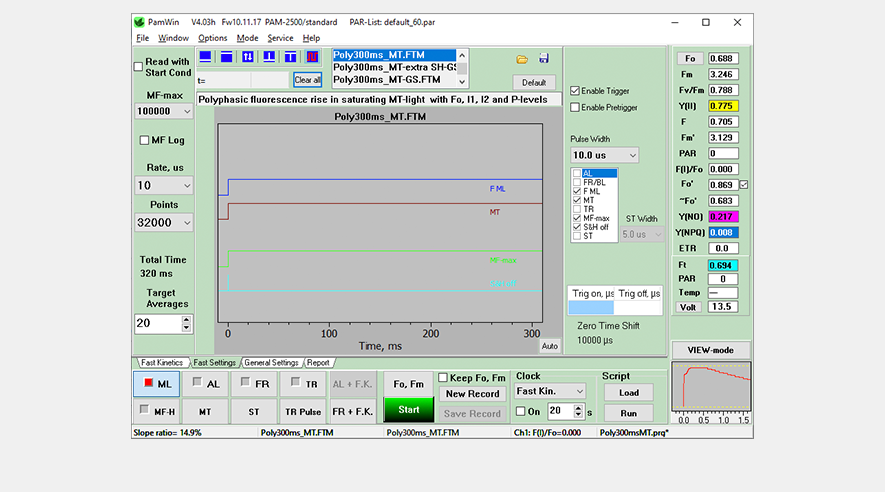Open the Help menu
The height and width of the screenshot is (492, 885).
point(311,38)
